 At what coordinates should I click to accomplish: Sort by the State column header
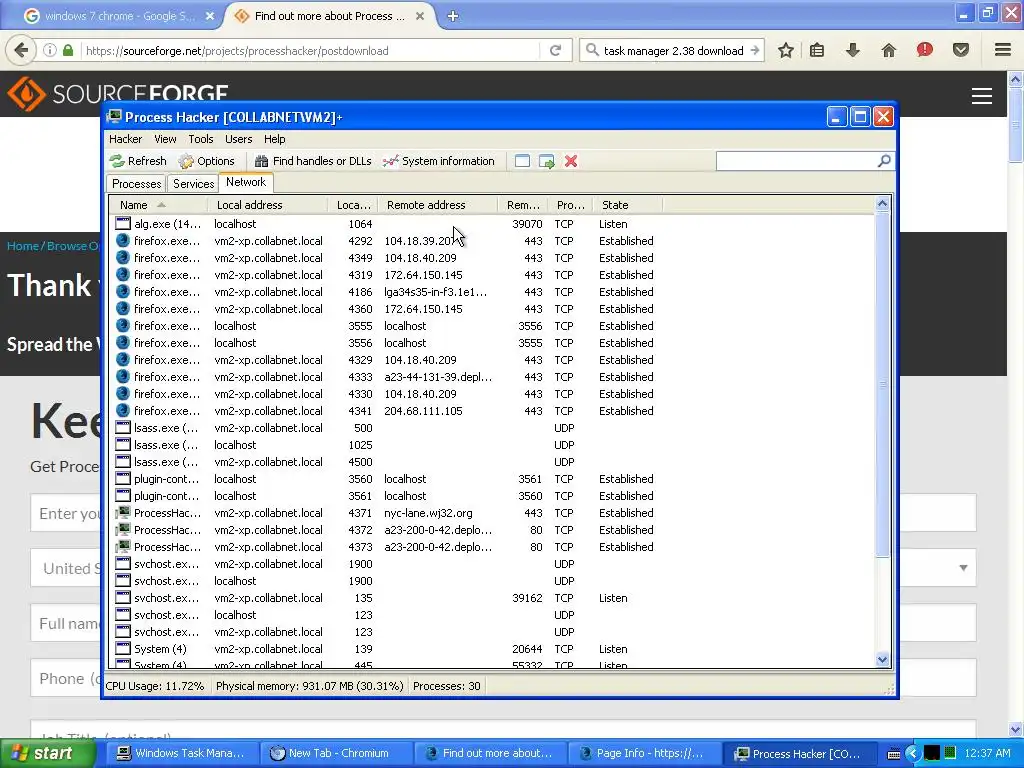click(x=628, y=205)
